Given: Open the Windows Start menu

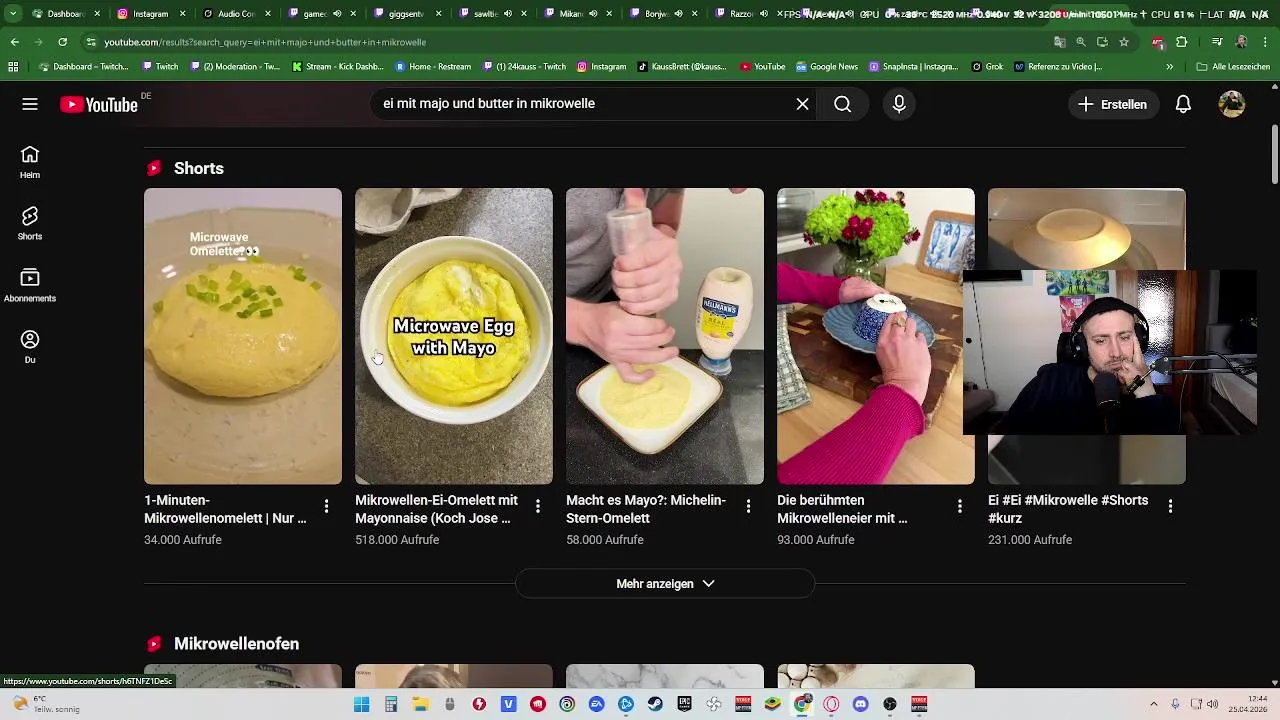Looking at the screenshot, I should 362,704.
